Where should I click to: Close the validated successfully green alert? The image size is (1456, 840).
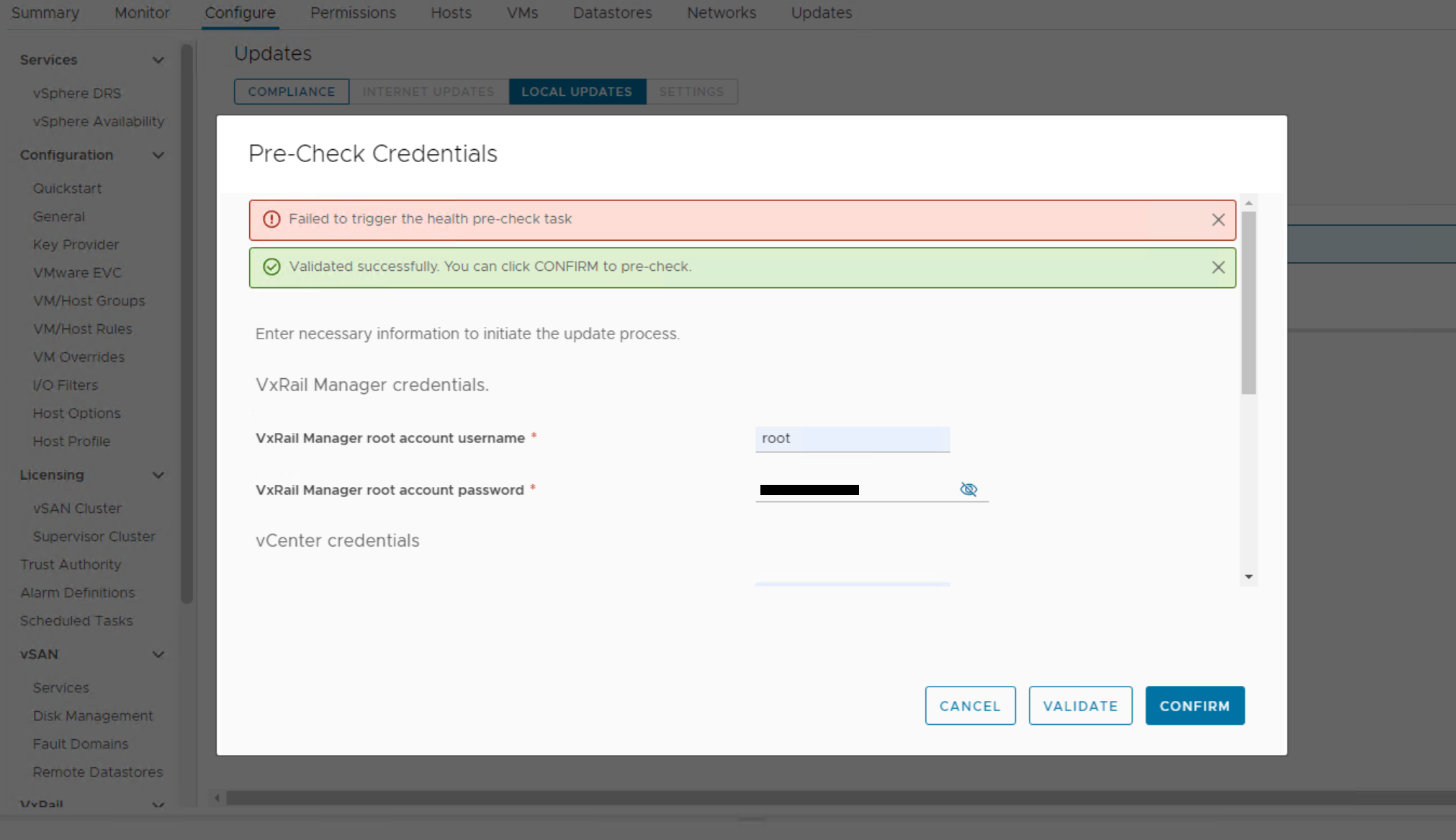(x=1218, y=267)
